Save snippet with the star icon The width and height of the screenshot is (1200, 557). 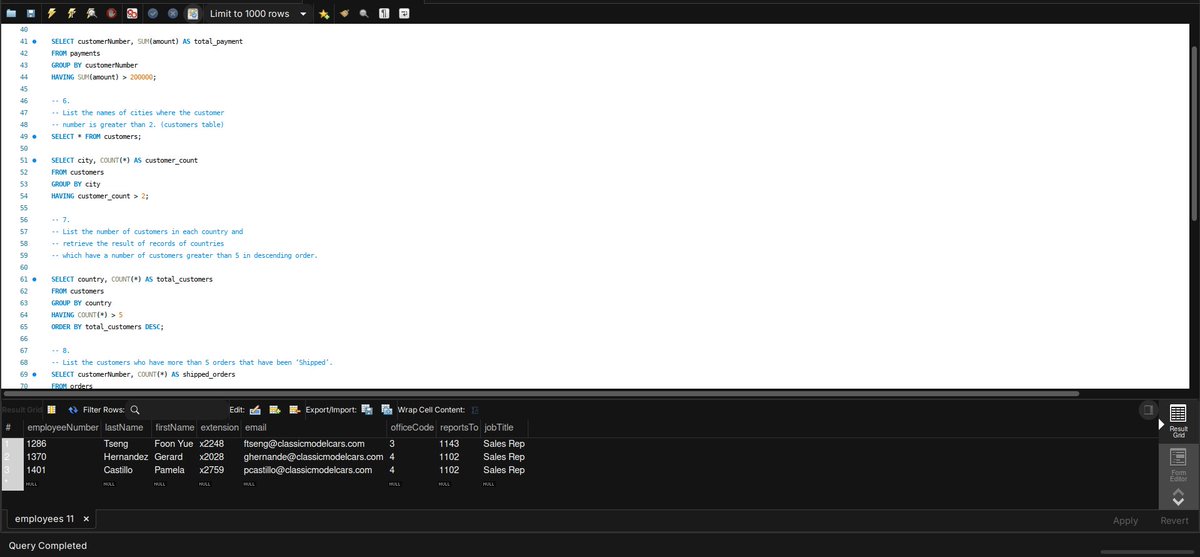point(325,13)
